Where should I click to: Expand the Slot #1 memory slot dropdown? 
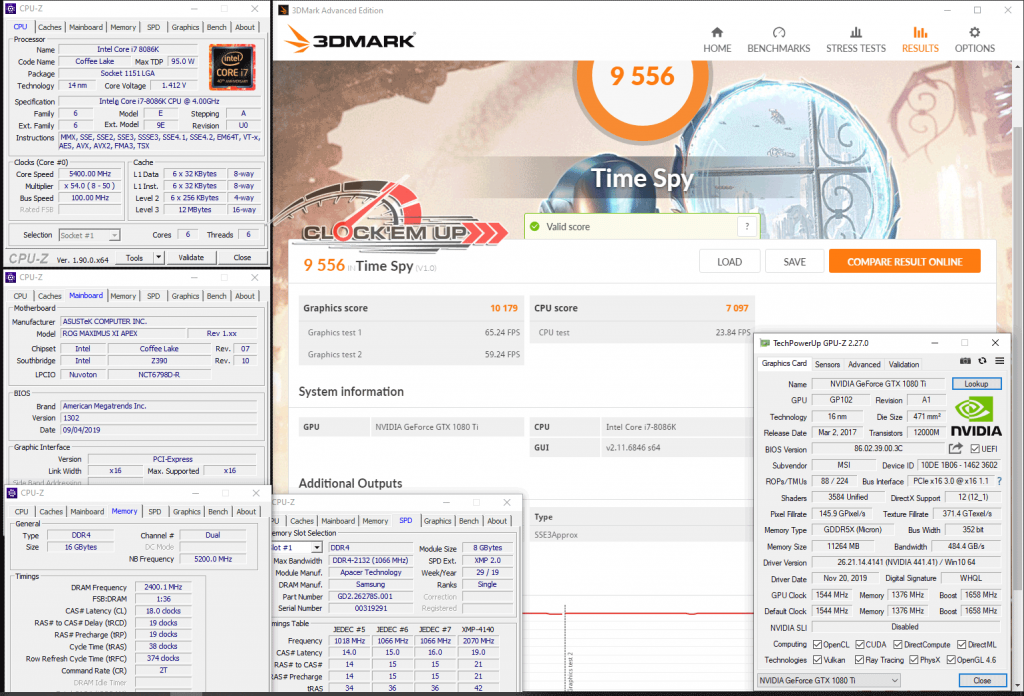tap(318, 547)
